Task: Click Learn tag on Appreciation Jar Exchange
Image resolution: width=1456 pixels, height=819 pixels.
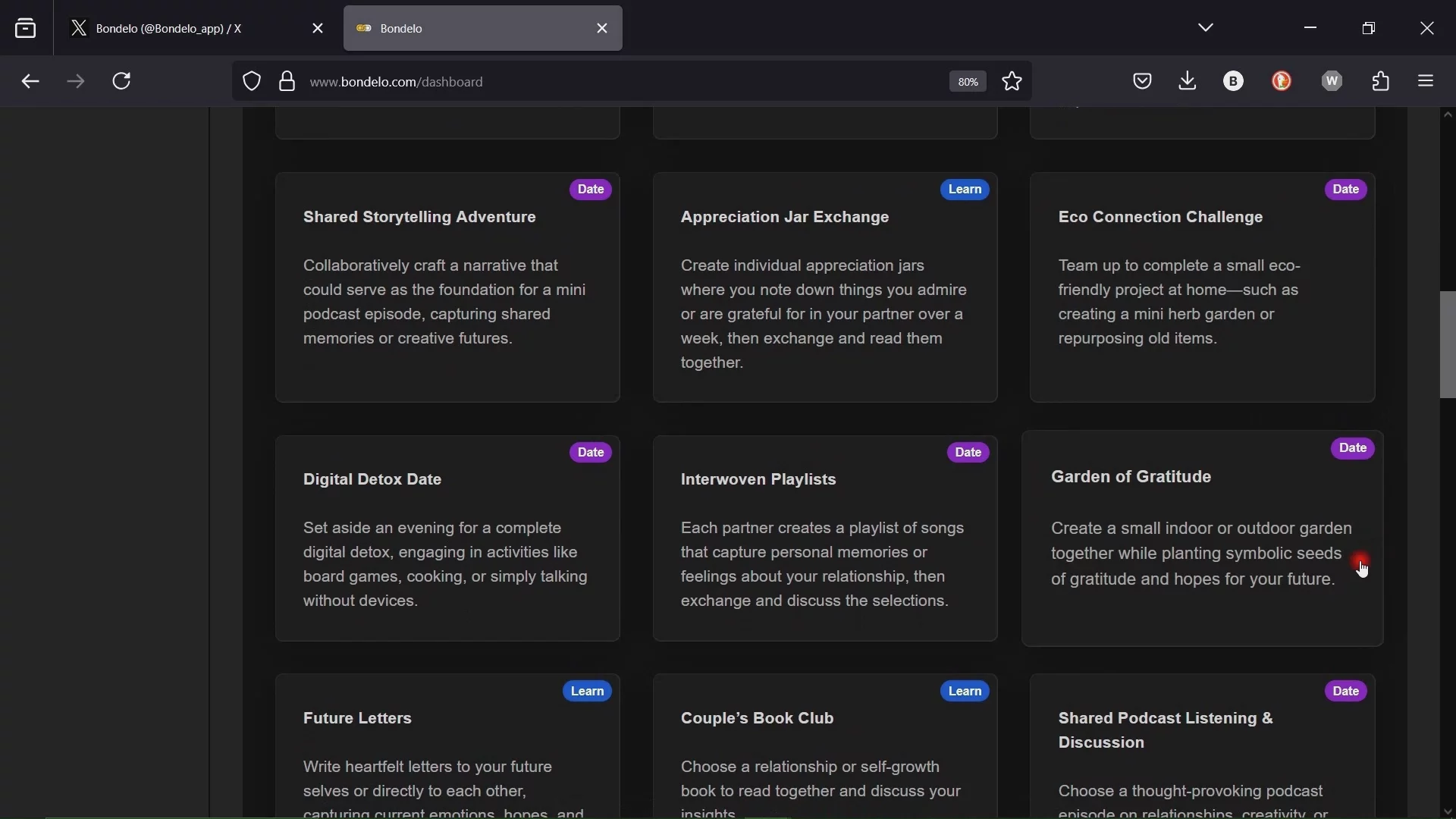Action: (965, 190)
